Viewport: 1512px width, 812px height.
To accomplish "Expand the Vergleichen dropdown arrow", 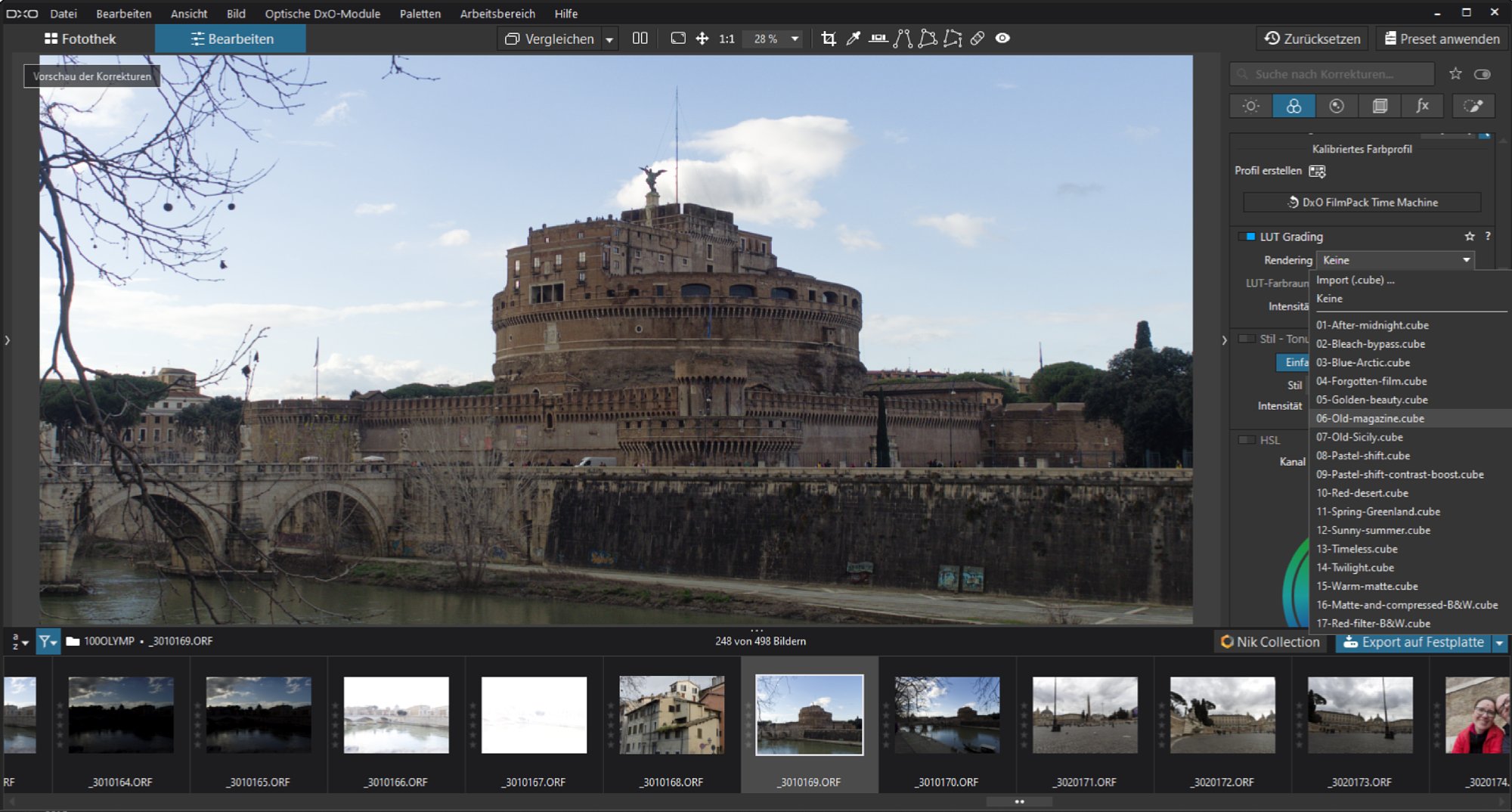I will click(609, 39).
